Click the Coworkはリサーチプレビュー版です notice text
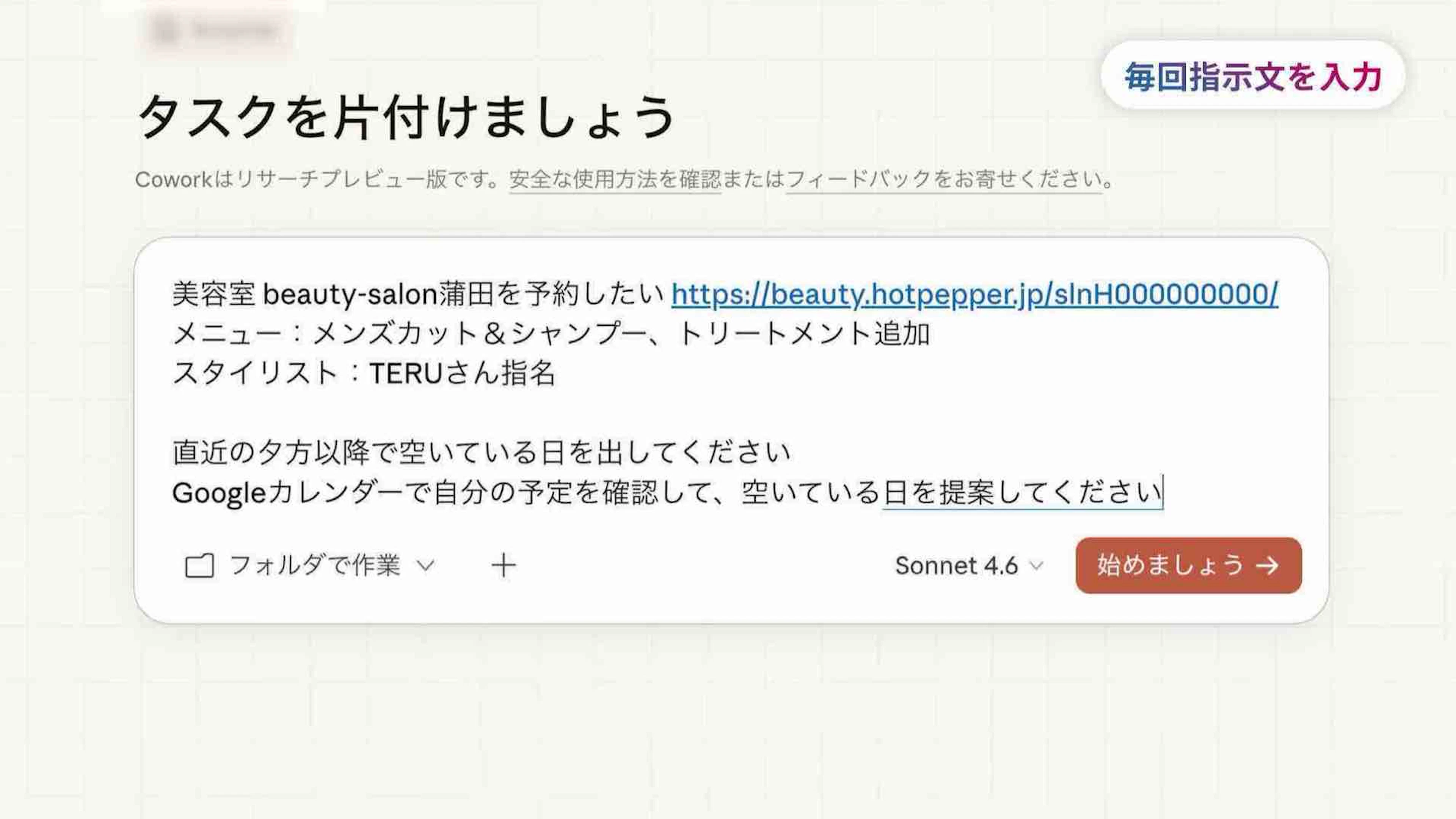Image resolution: width=1456 pixels, height=819 pixels. [317, 180]
